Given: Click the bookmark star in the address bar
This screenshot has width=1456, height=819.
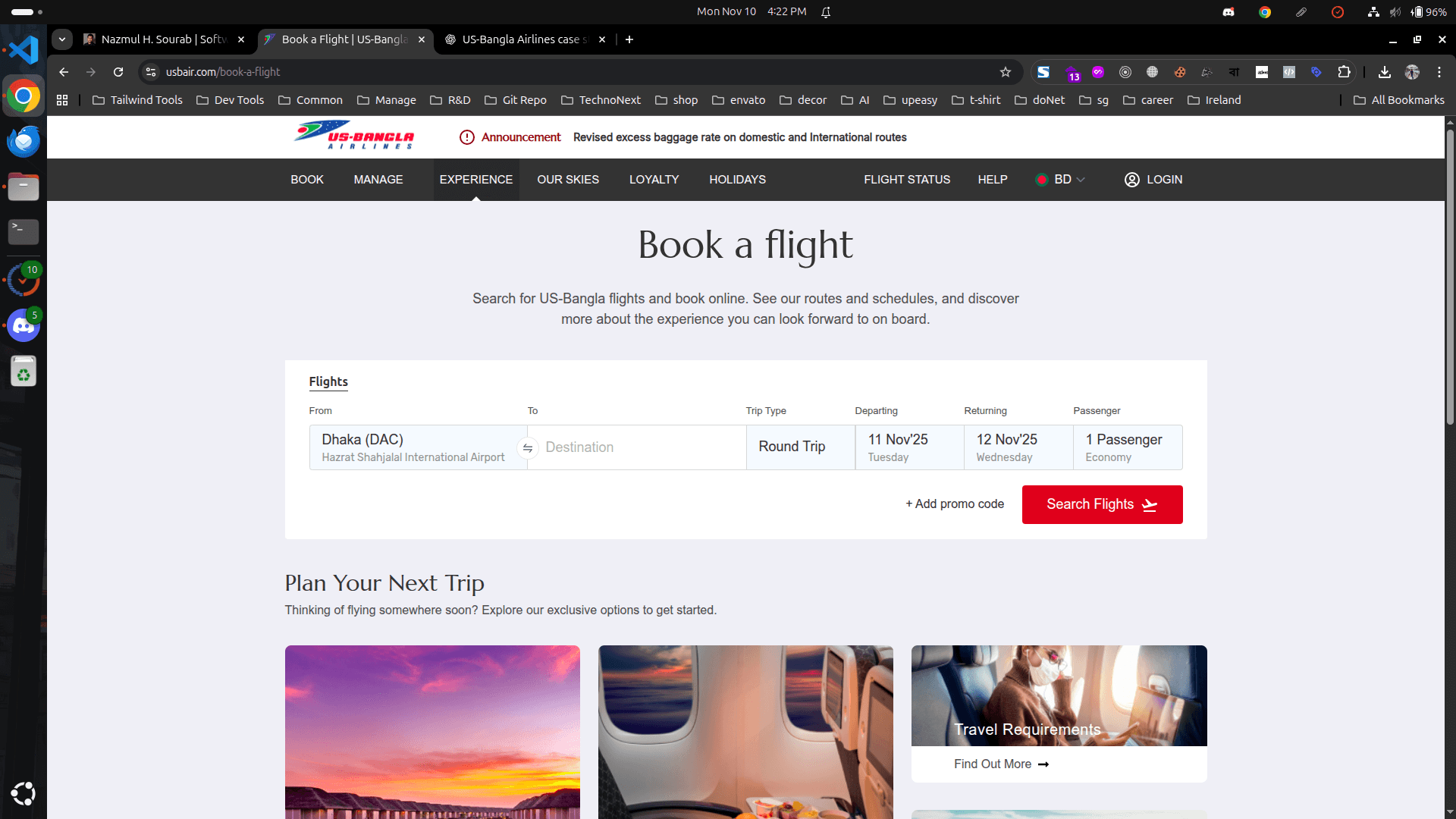Looking at the screenshot, I should pyautogui.click(x=1006, y=72).
